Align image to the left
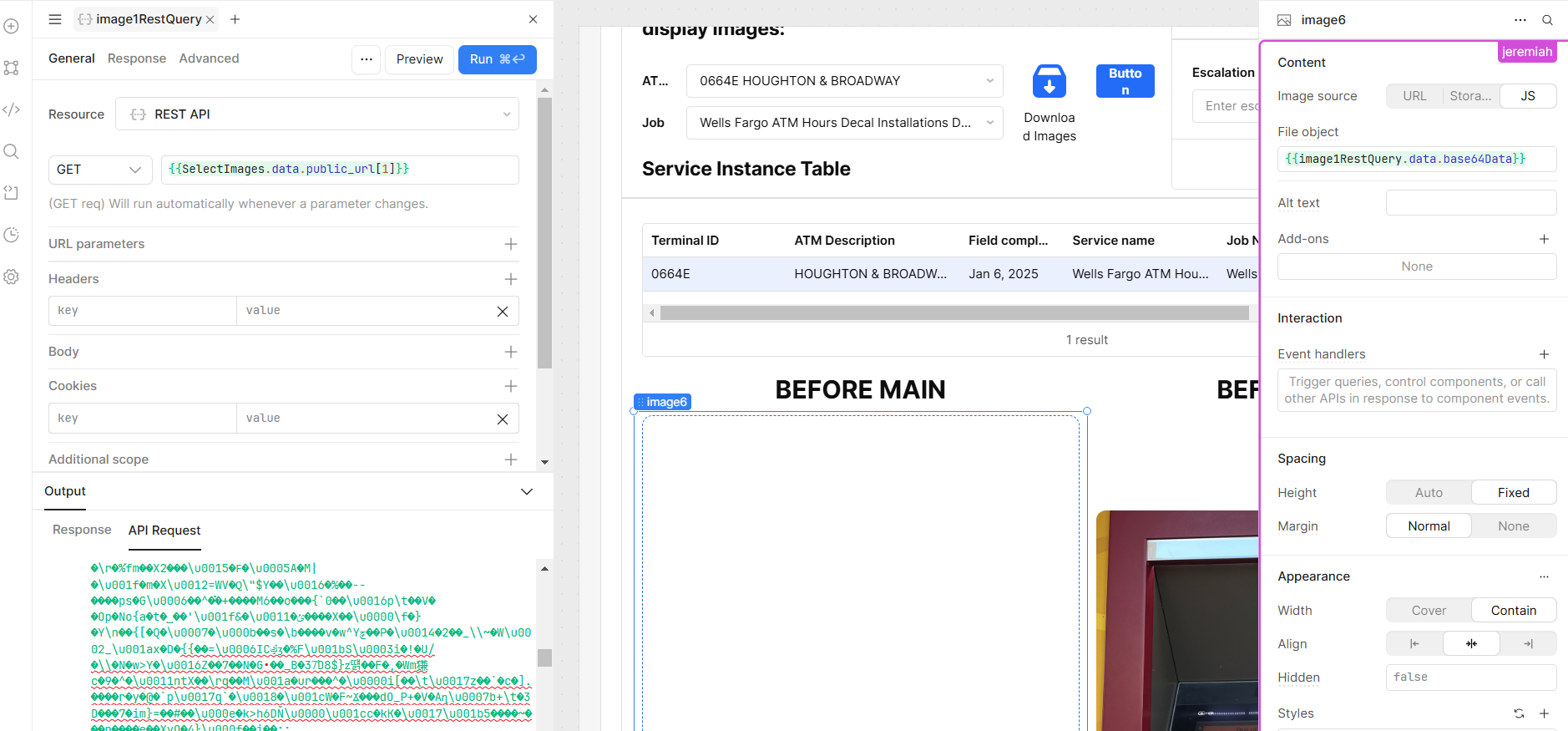The width and height of the screenshot is (1568, 731). pos(1414,644)
